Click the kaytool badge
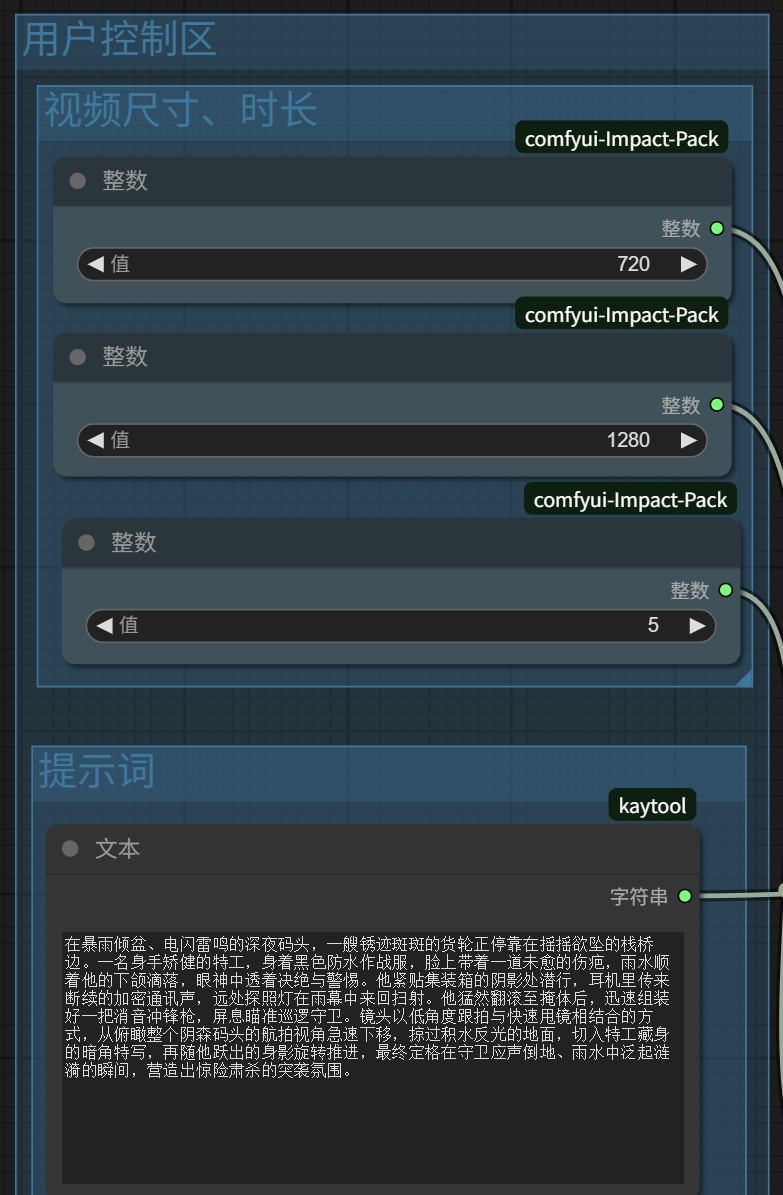The image size is (783, 1195). [x=653, y=806]
